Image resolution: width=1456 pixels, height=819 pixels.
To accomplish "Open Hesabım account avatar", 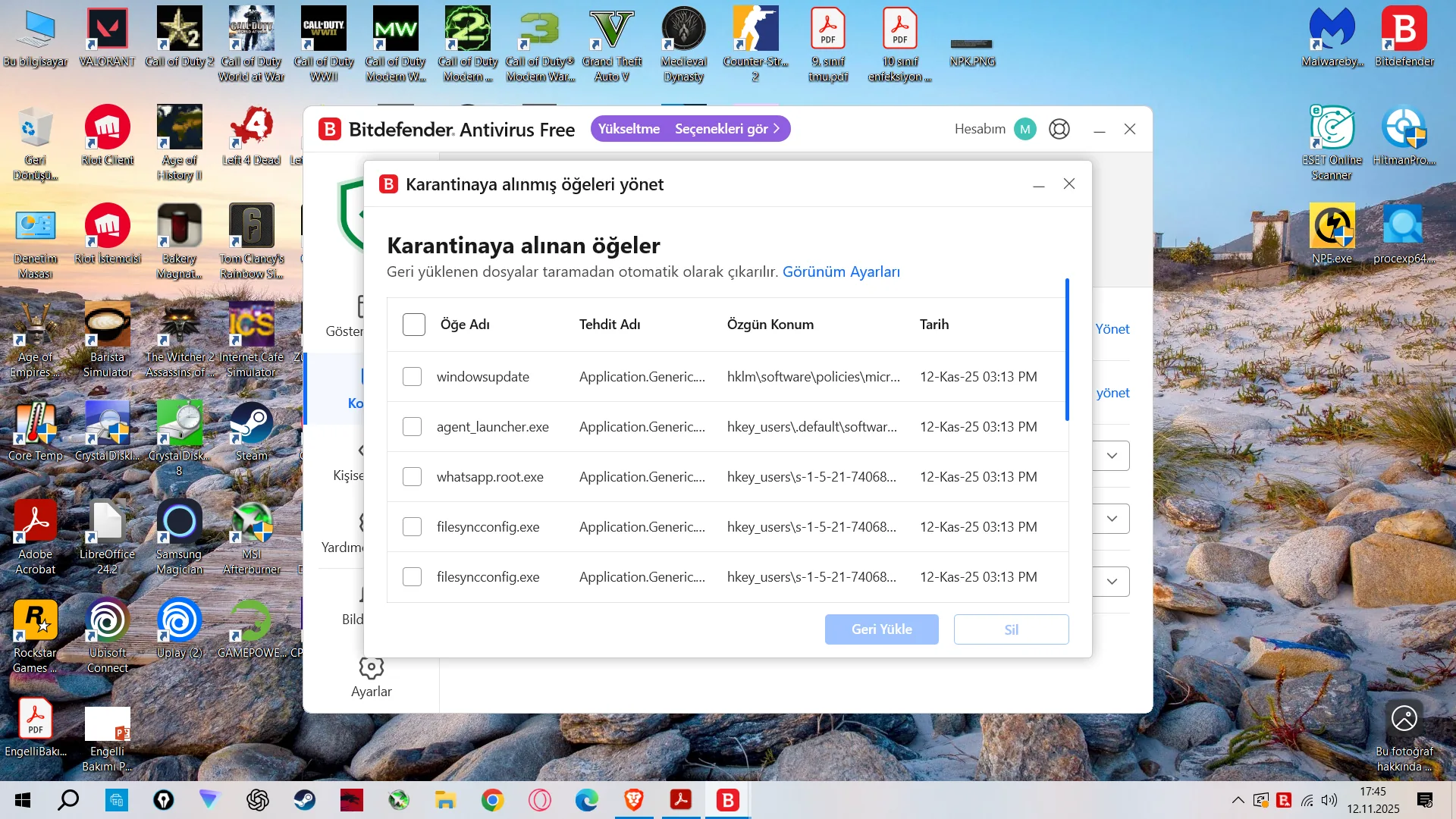I will coord(1025,129).
